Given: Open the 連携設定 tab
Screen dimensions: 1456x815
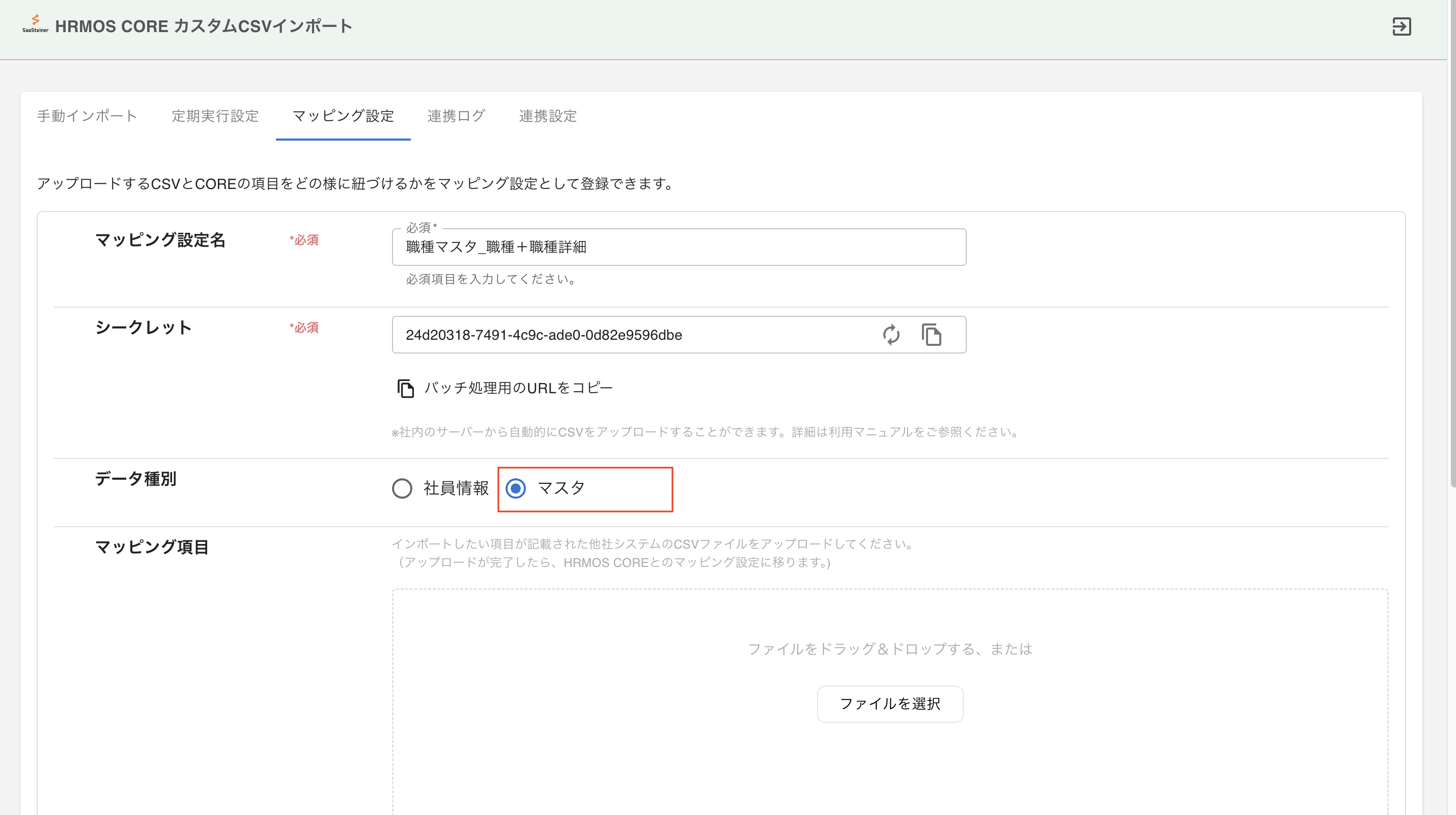Looking at the screenshot, I should pos(548,116).
